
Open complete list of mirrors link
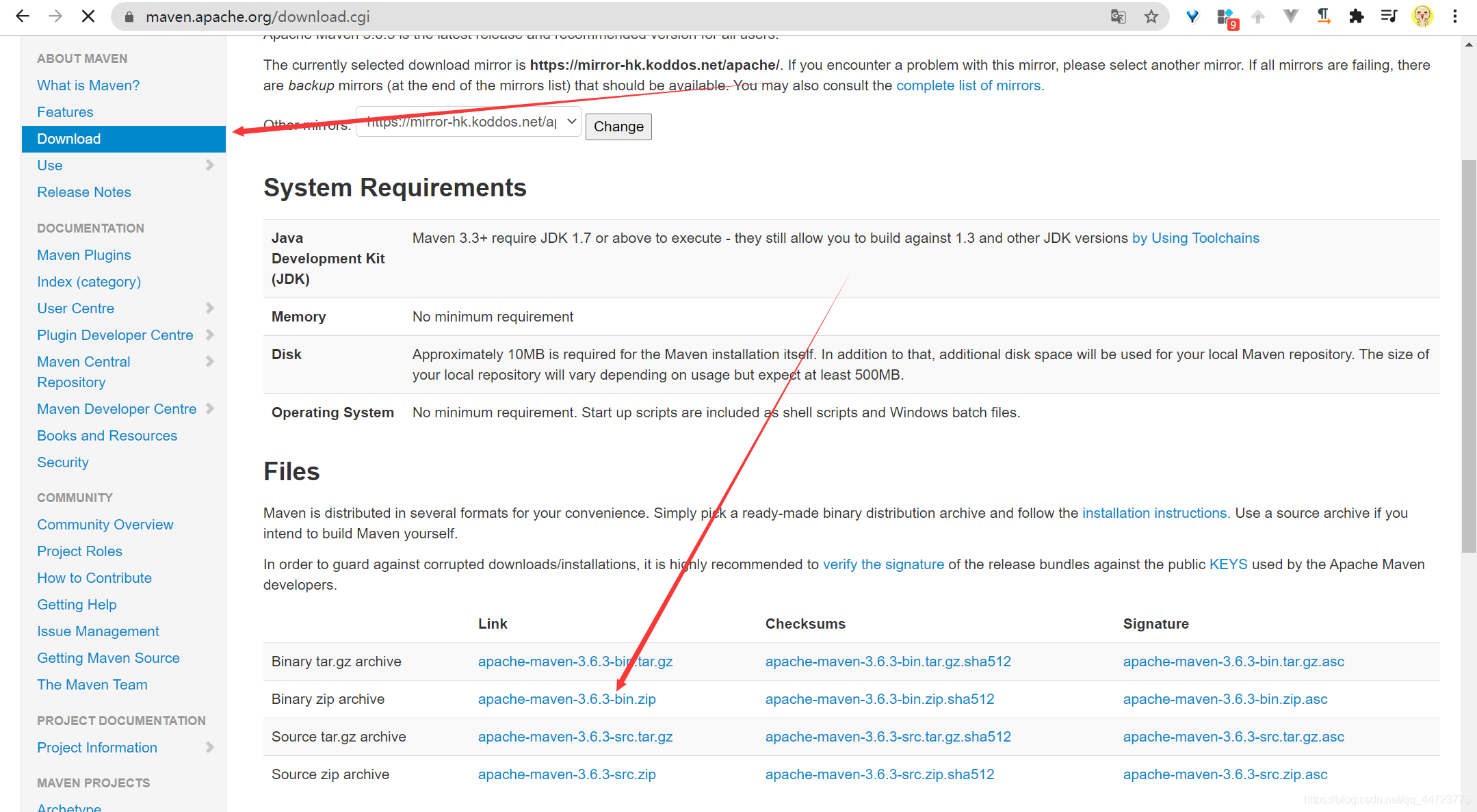[x=969, y=86]
